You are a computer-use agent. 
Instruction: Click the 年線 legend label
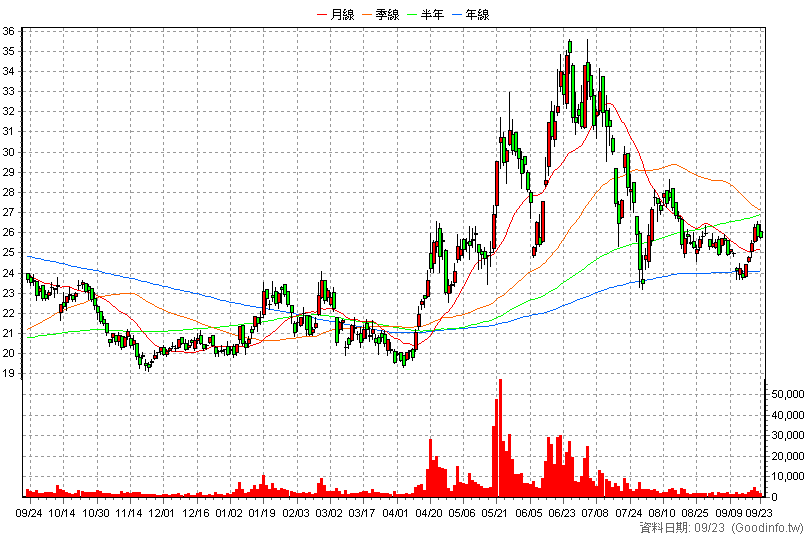point(477,15)
